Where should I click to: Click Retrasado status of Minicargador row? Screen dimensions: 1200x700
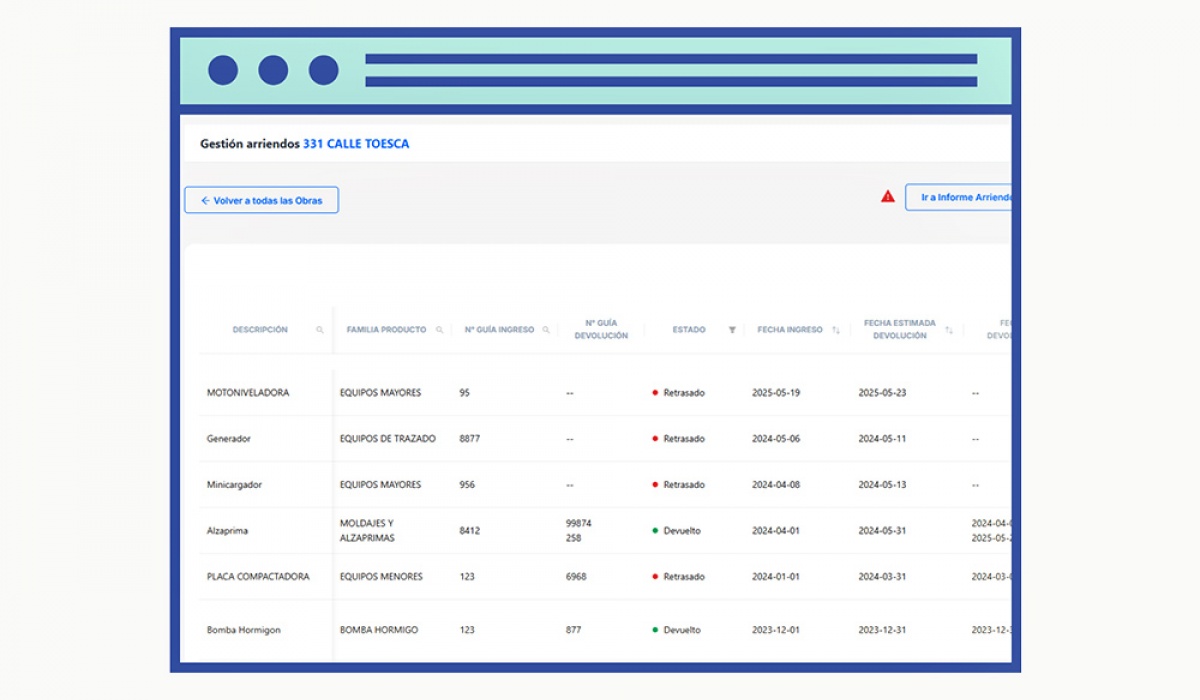point(683,485)
